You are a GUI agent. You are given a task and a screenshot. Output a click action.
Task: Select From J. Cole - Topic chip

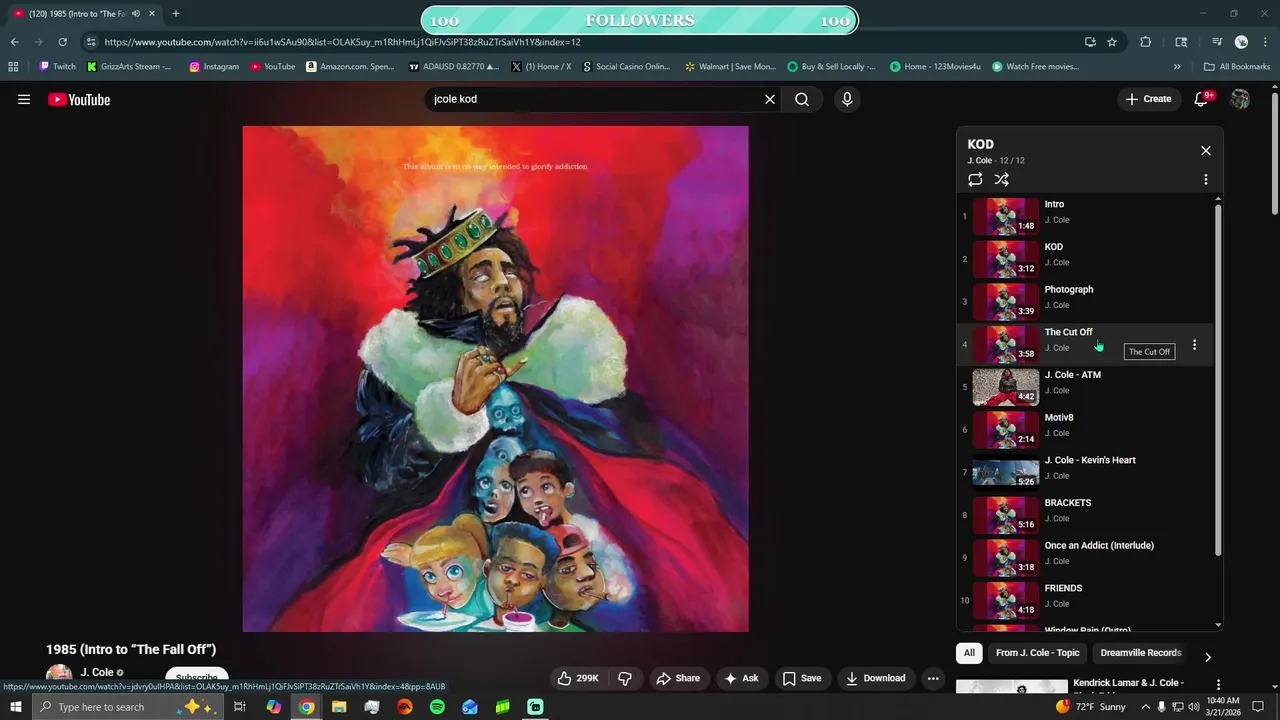(x=1038, y=653)
